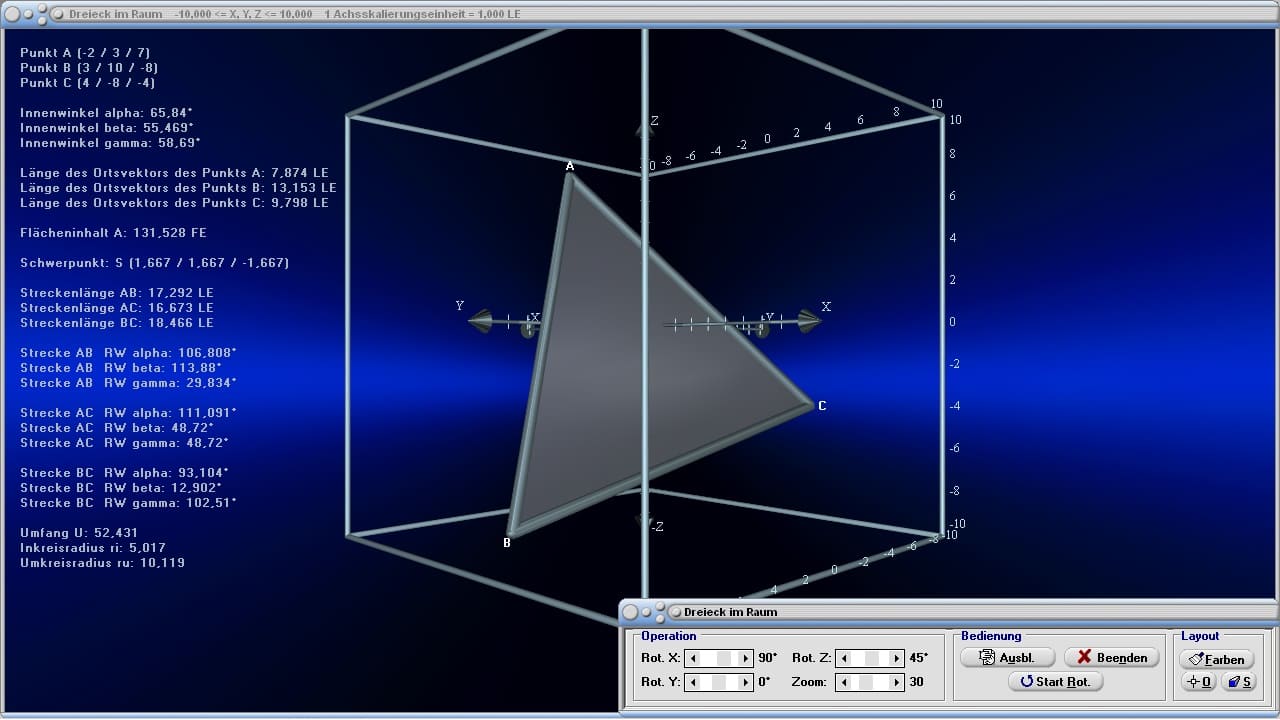Increase Rot. Y with right arrow

(x=746, y=682)
